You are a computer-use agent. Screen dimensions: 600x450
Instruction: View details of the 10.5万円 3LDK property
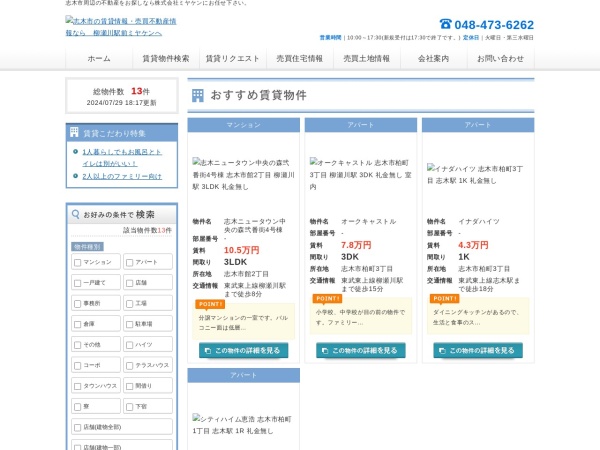click(x=243, y=351)
